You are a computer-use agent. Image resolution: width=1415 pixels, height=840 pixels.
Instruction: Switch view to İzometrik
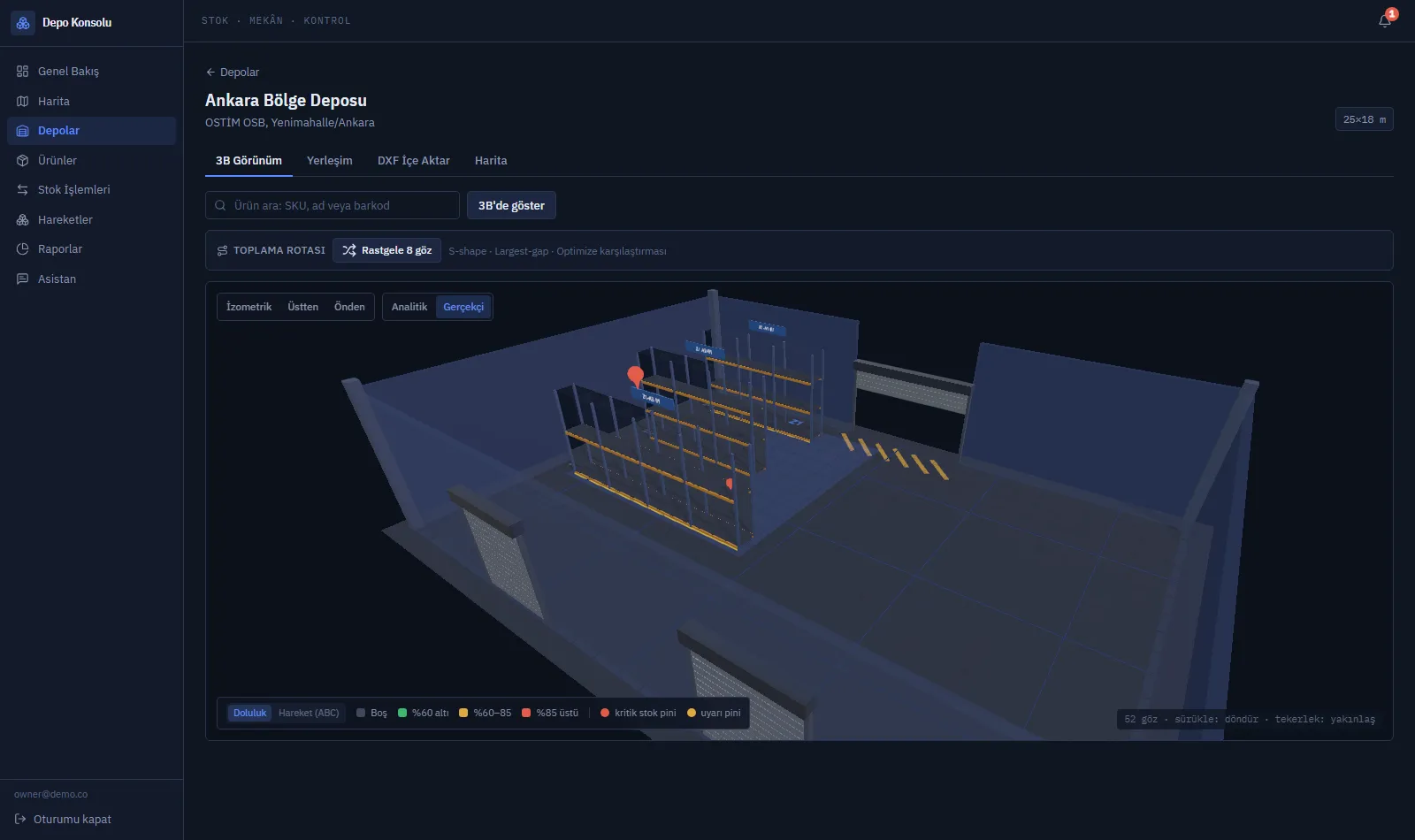249,307
